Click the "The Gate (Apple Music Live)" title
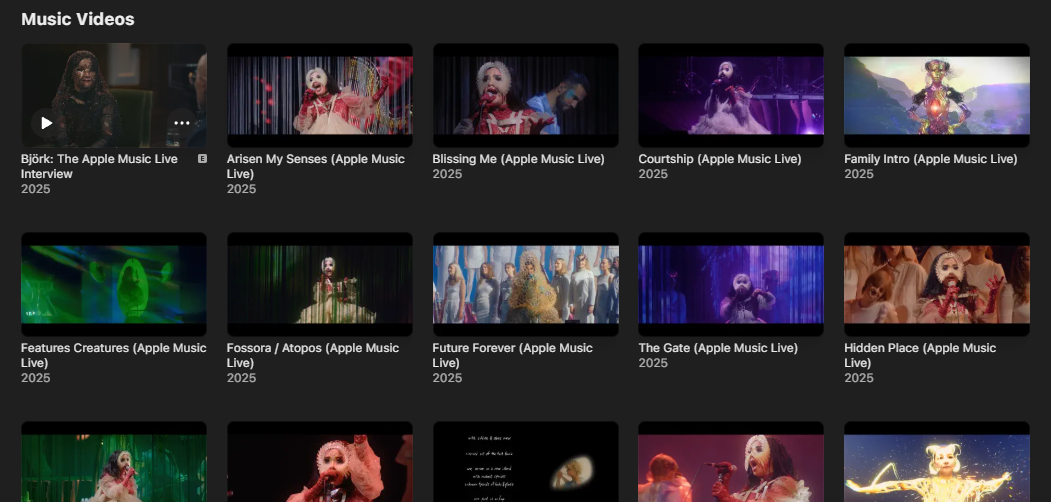This screenshot has width=1051, height=502. [x=718, y=348]
